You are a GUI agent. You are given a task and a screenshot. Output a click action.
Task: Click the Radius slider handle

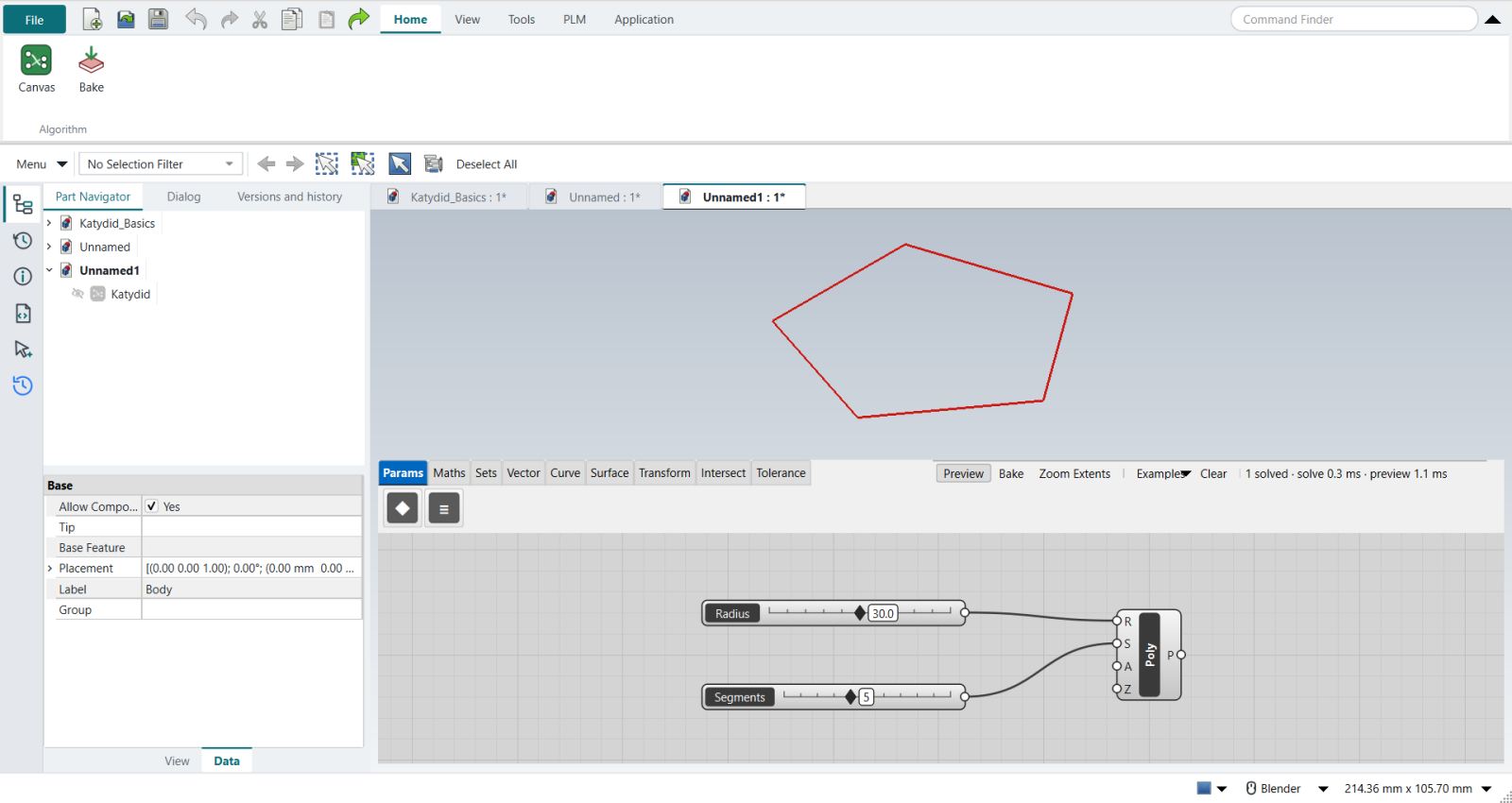coord(859,613)
